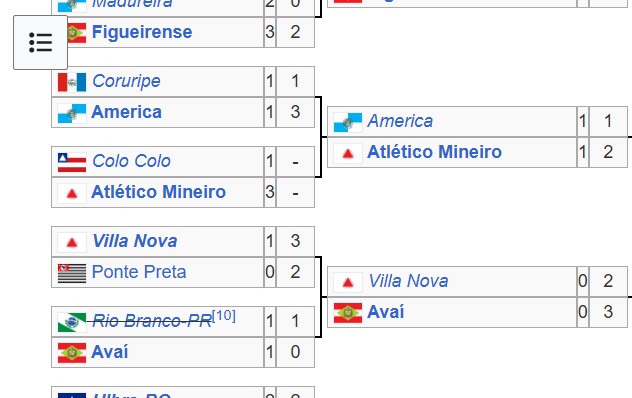Click the Paraná flag next to Rio Branco-PR
Viewport: 632px width, 398px height.
pos(72,322)
